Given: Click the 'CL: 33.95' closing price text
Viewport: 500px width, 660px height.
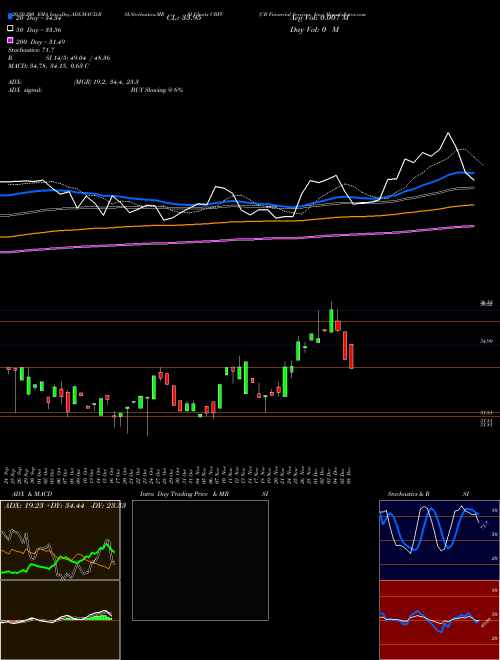Looking at the screenshot, I should (x=184, y=18).
